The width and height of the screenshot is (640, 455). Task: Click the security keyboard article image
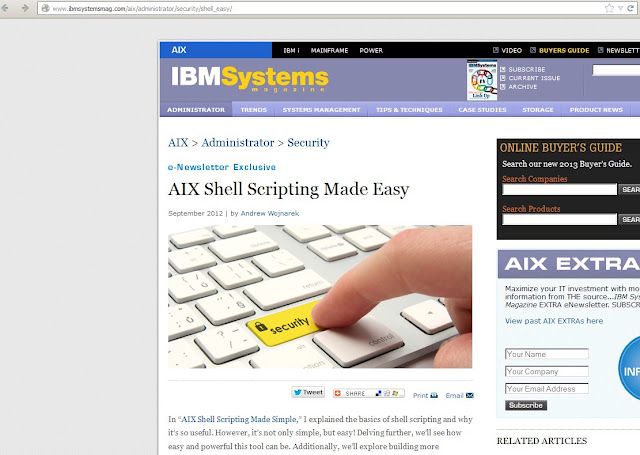pyautogui.click(x=320, y=297)
